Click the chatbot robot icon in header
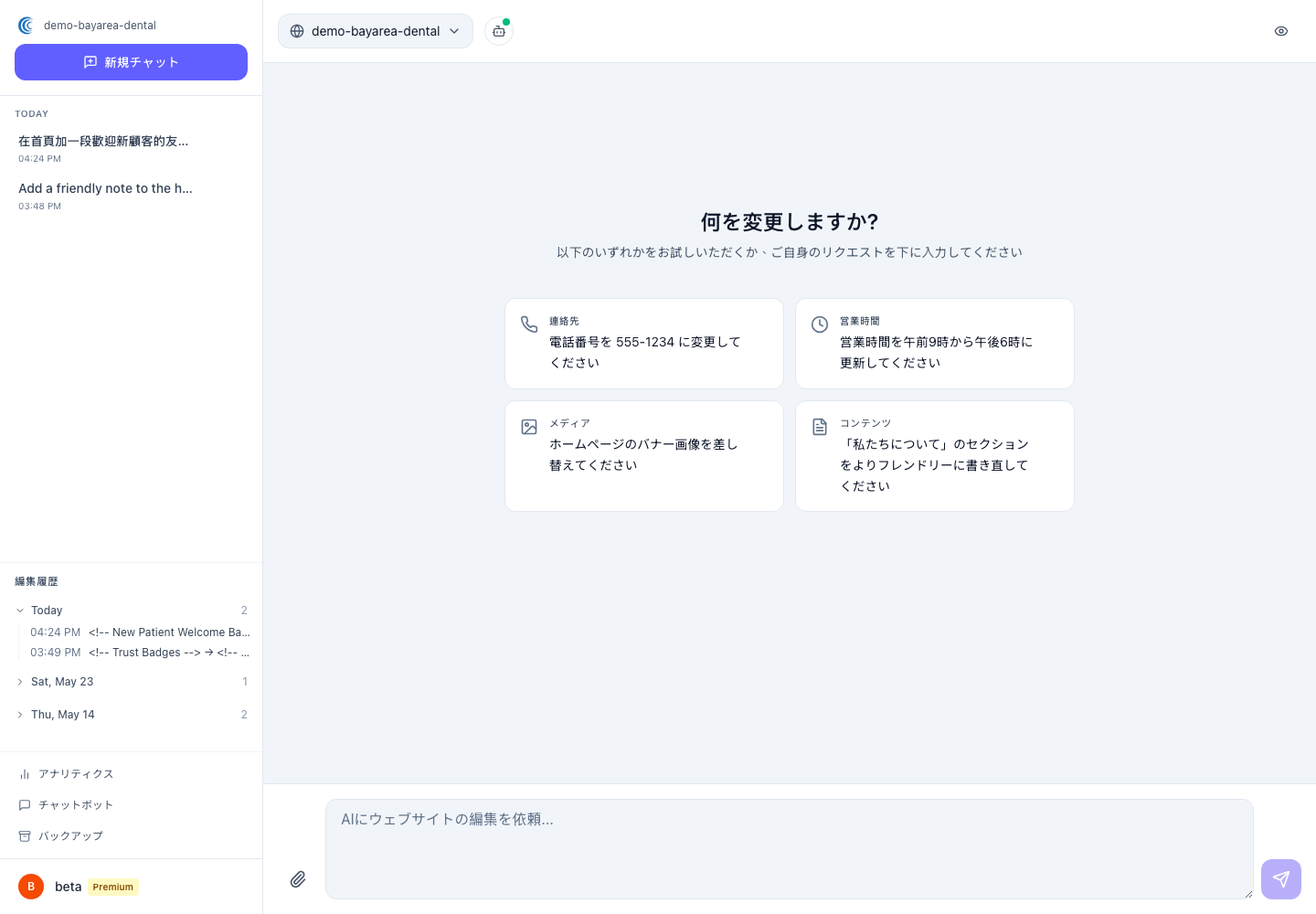Viewport: 1316px width, 914px height. point(499,31)
